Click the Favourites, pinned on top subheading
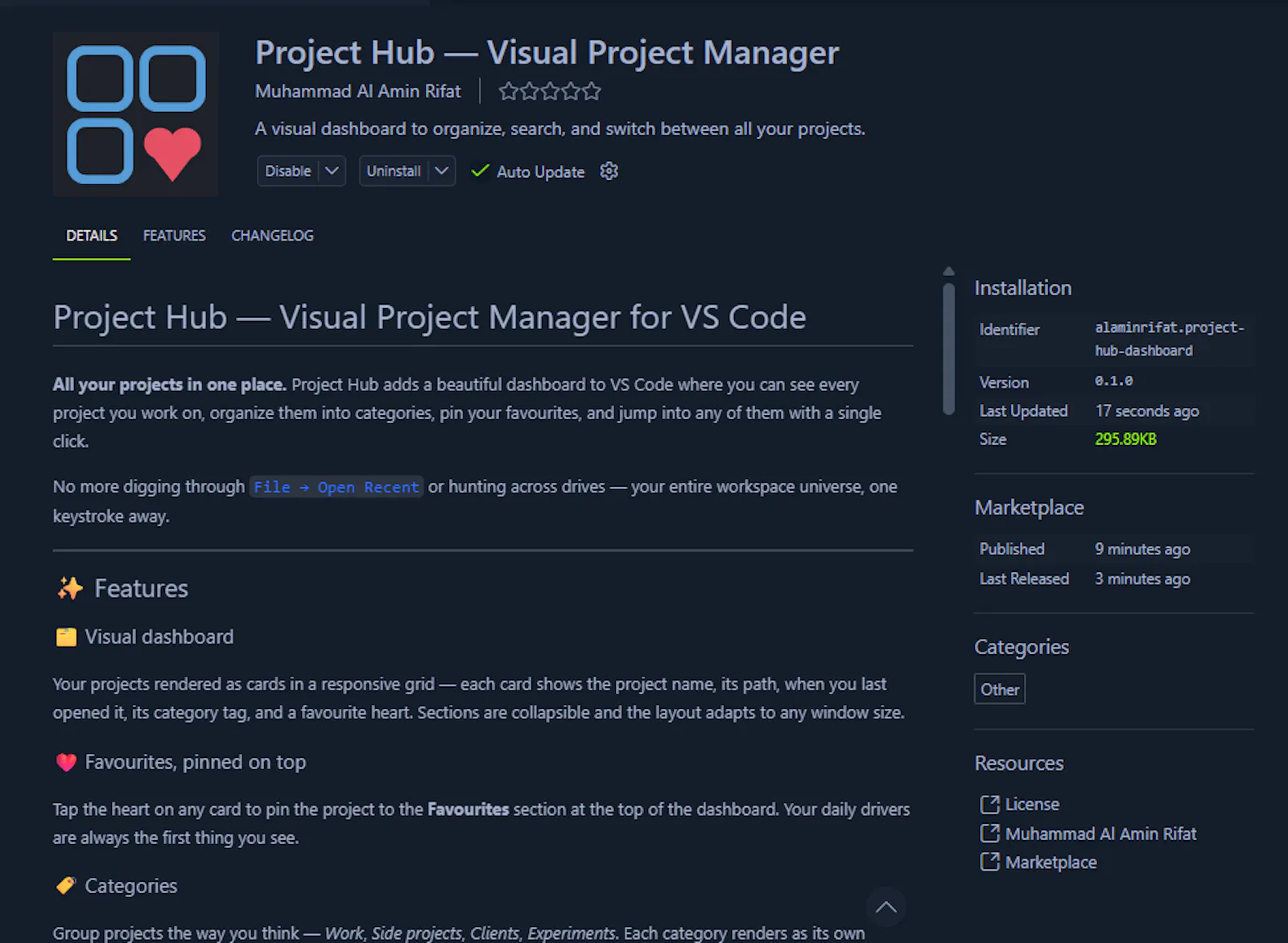 196,762
